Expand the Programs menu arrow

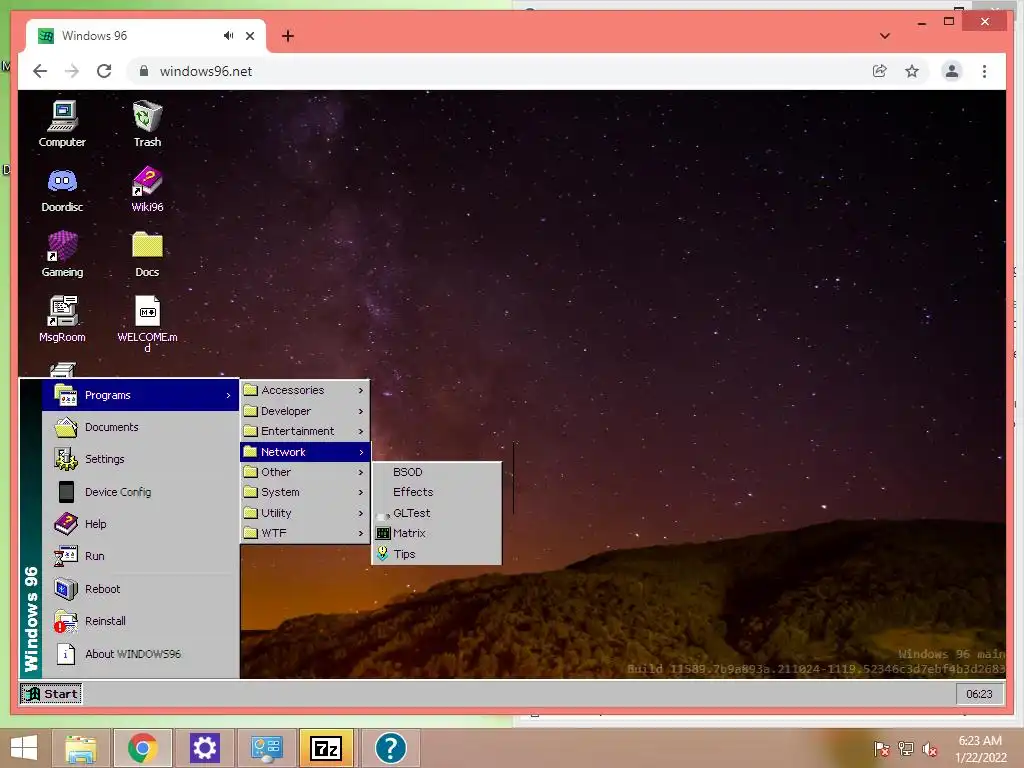(228, 396)
